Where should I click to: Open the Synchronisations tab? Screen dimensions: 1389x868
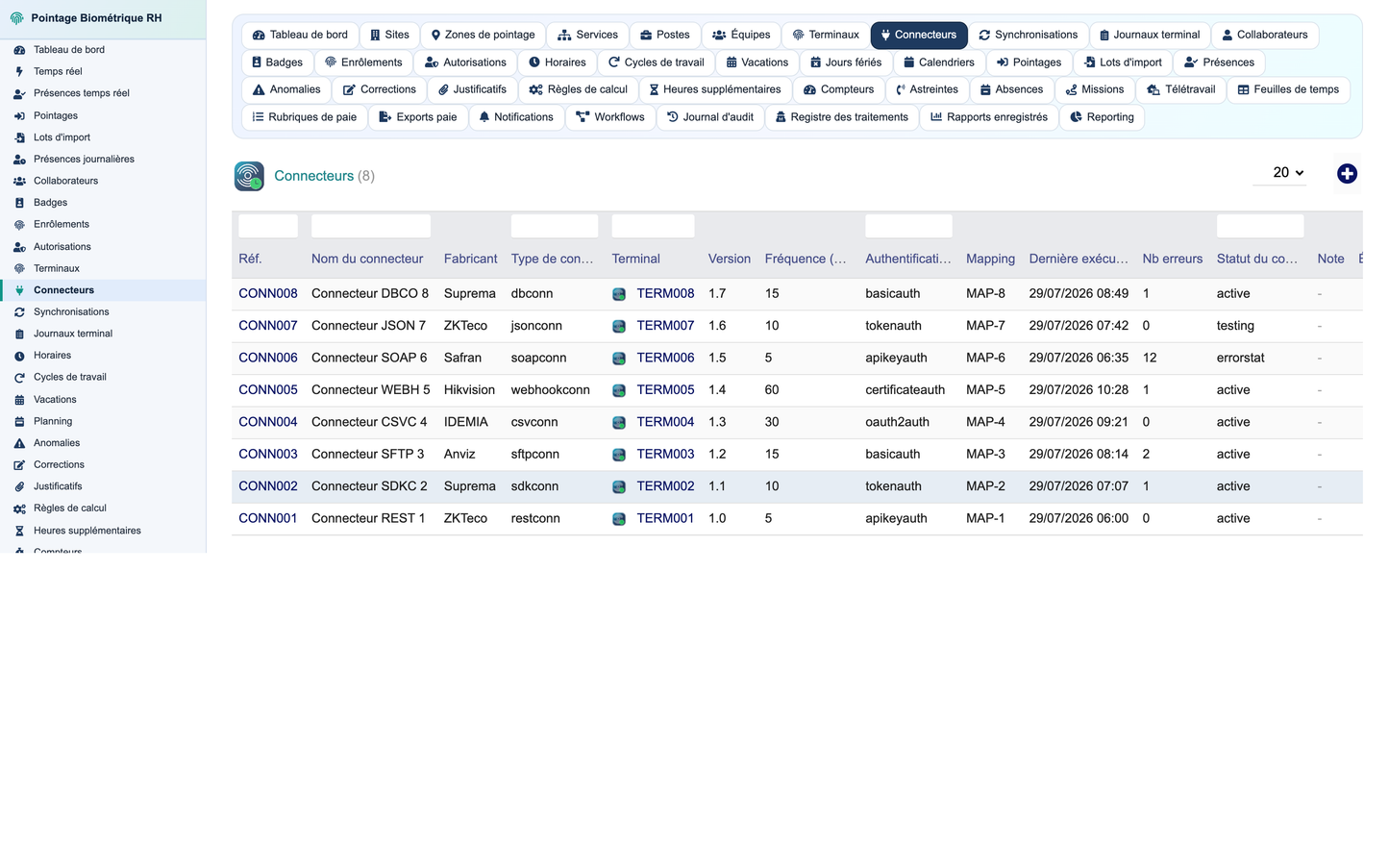tap(1029, 35)
